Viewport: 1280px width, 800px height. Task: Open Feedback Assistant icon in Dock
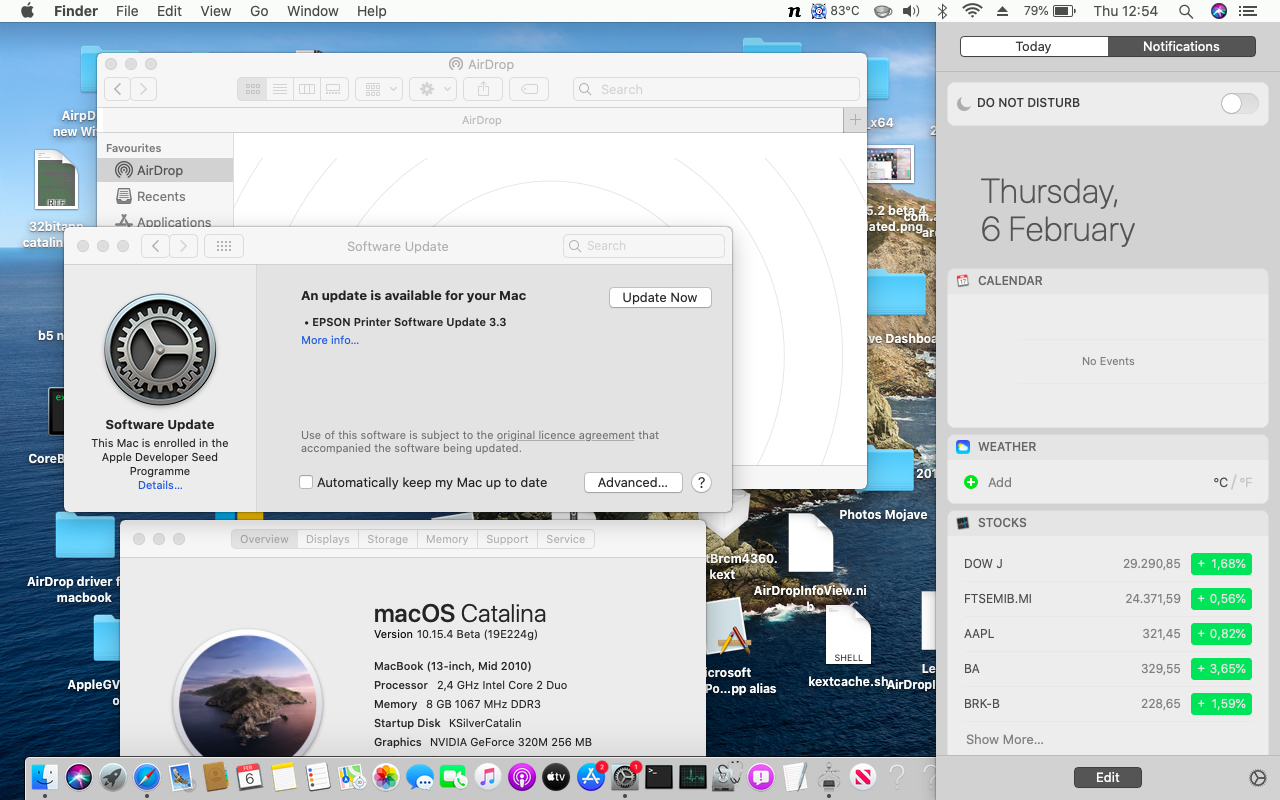coord(761,776)
